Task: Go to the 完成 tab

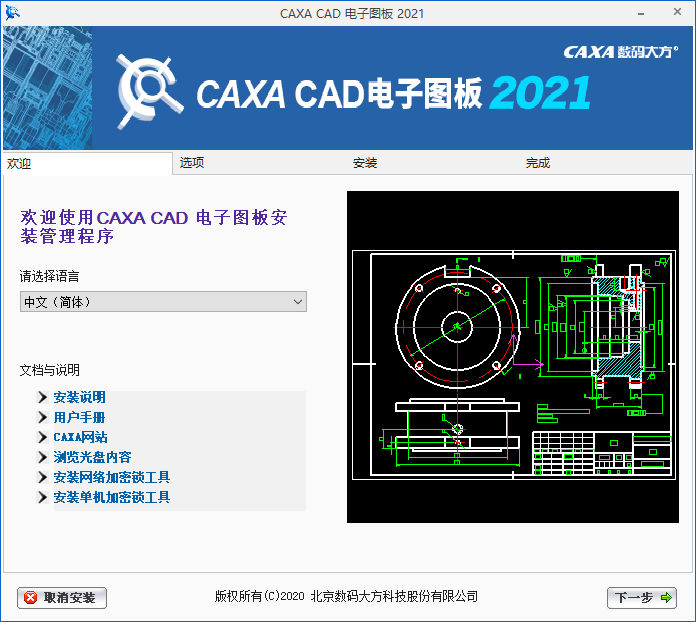Action: tap(538, 163)
